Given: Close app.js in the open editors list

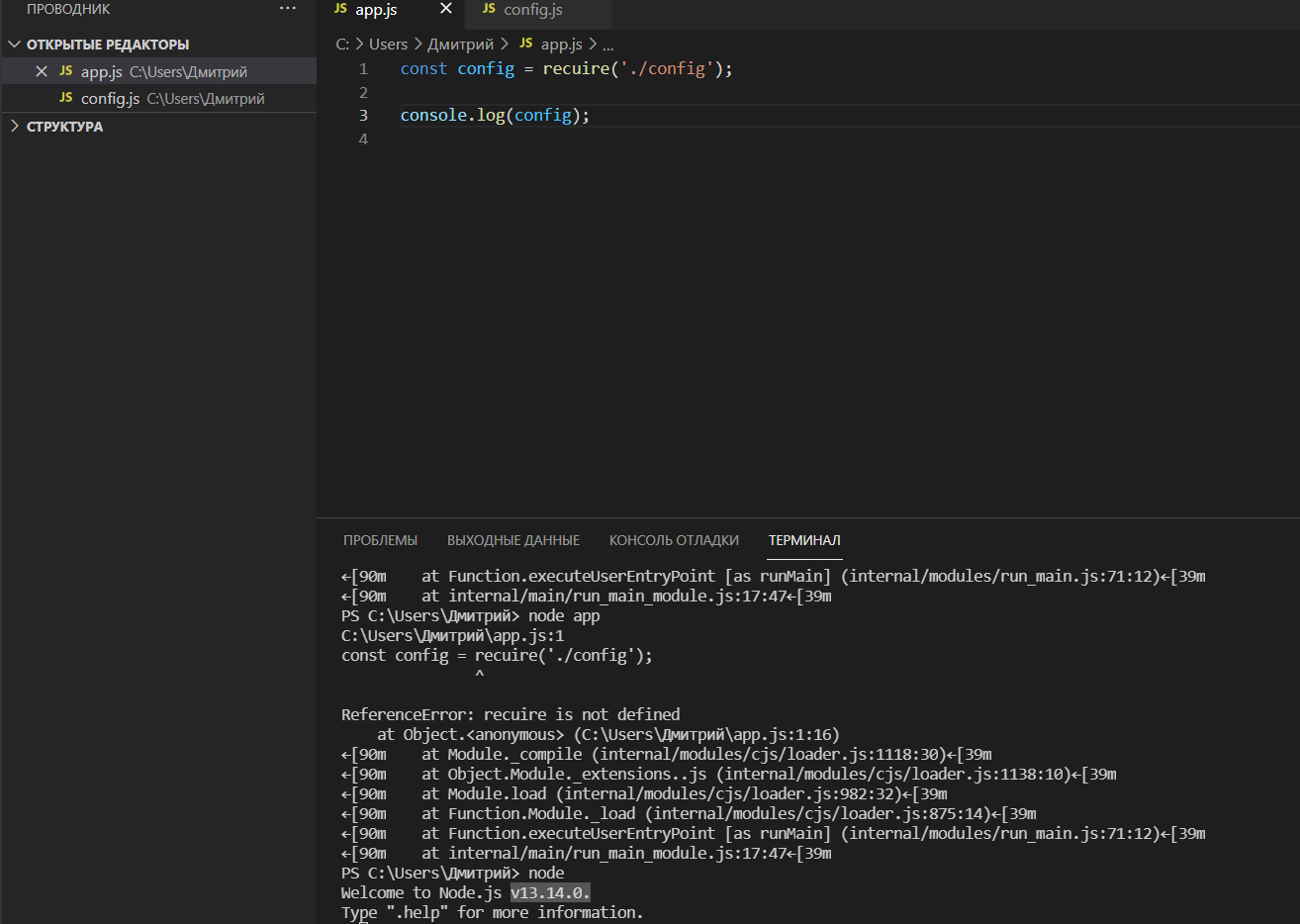Looking at the screenshot, I should tap(42, 71).
